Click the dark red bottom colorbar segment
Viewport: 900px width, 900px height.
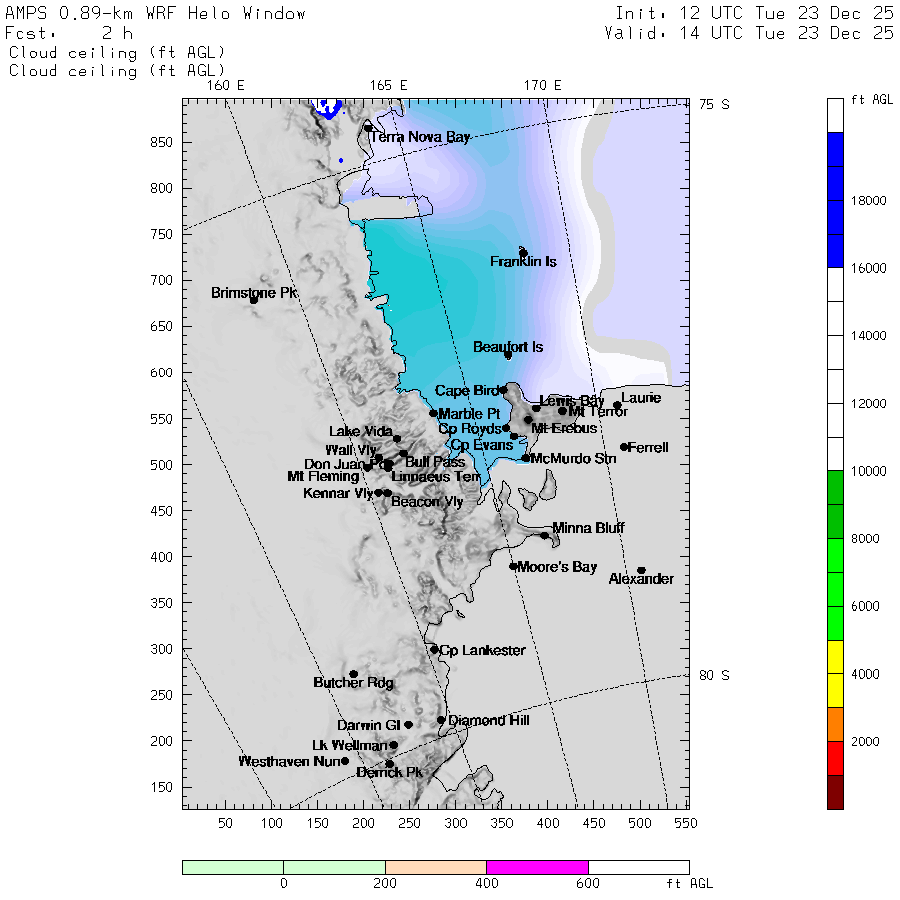tap(835, 792)
